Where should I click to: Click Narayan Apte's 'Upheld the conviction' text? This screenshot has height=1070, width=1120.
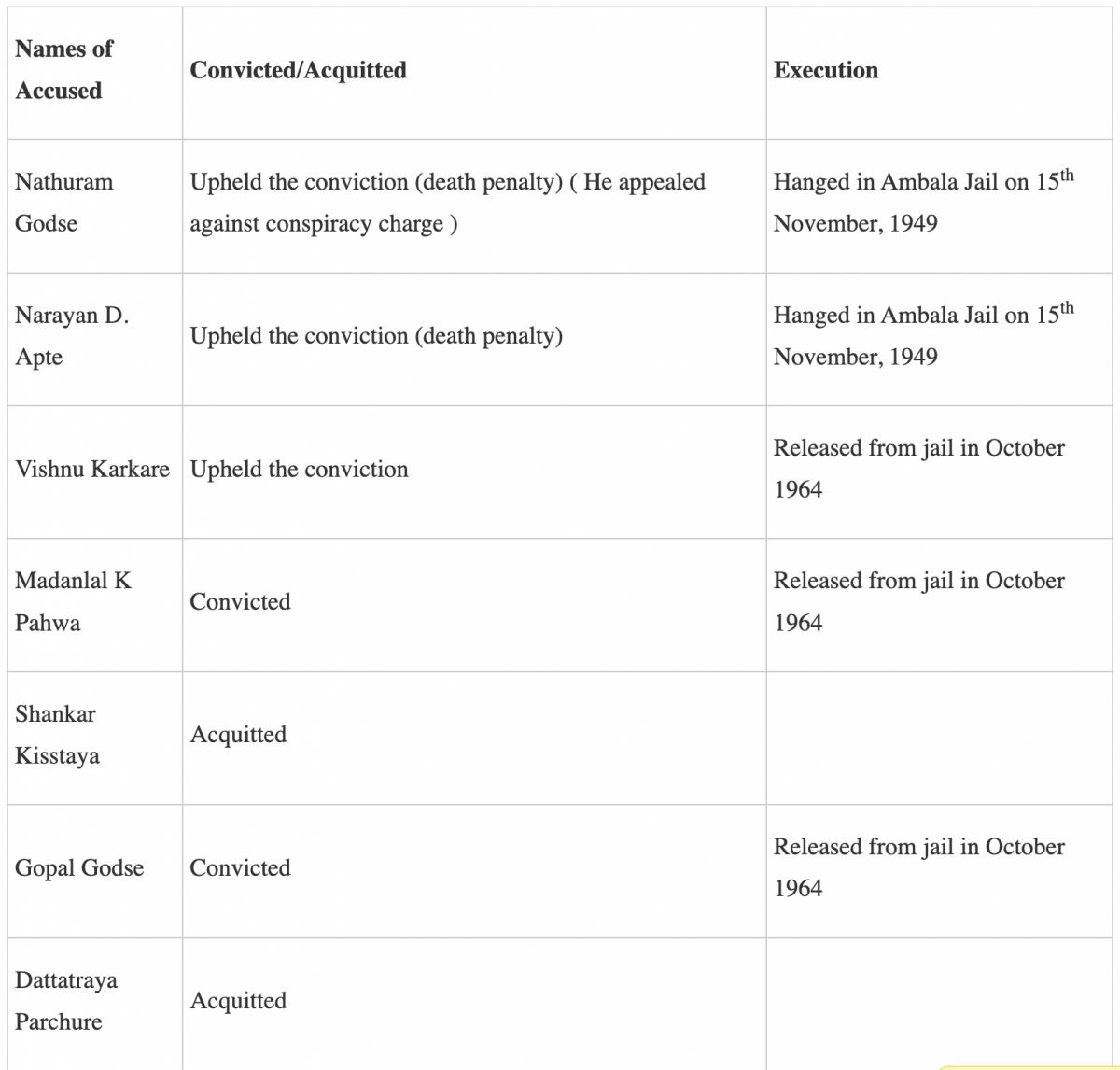click(376, 336)
